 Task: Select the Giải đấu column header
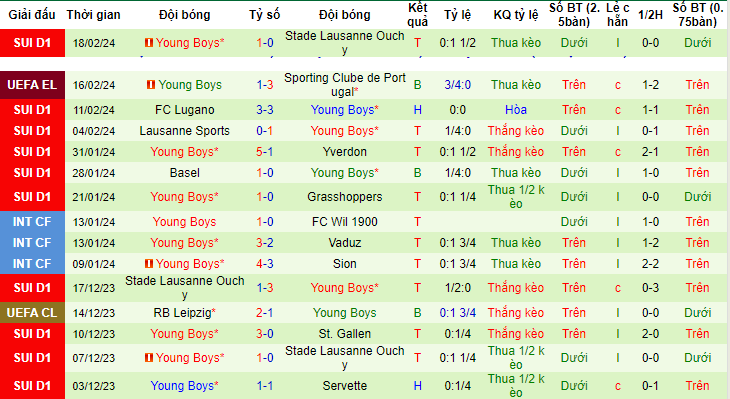(x=32, y=15)
